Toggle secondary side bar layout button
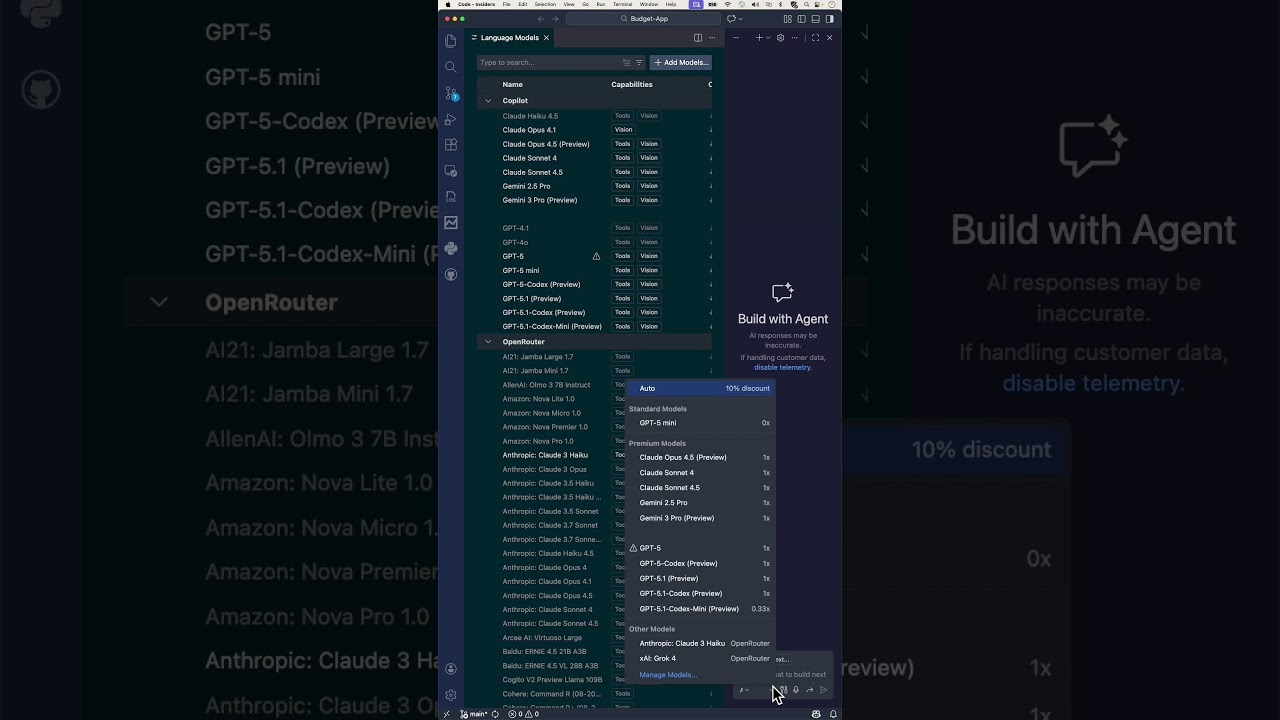The width and height of the screenshot is (1280, 720). tap(829, 18)
